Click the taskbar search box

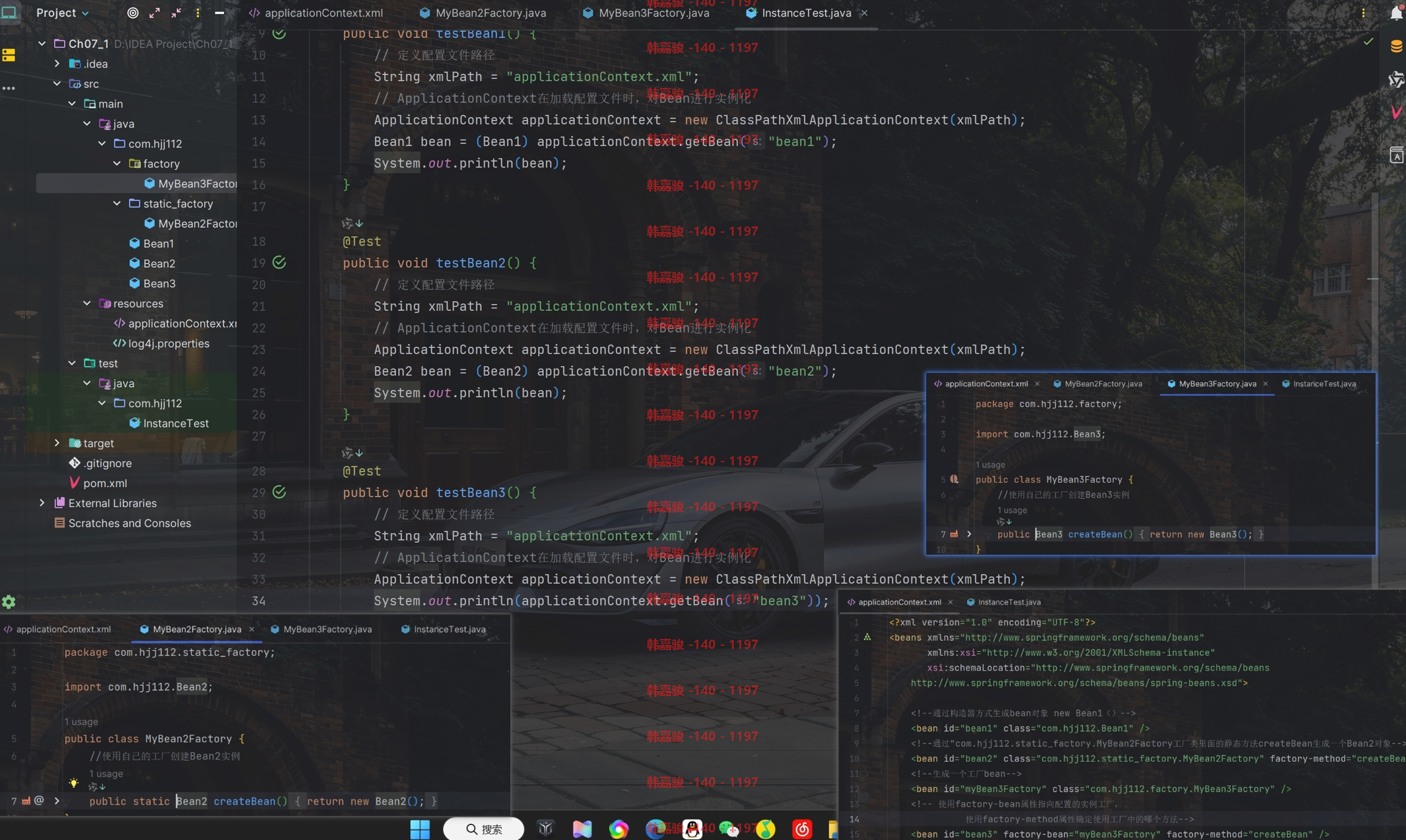click(484, 829)
